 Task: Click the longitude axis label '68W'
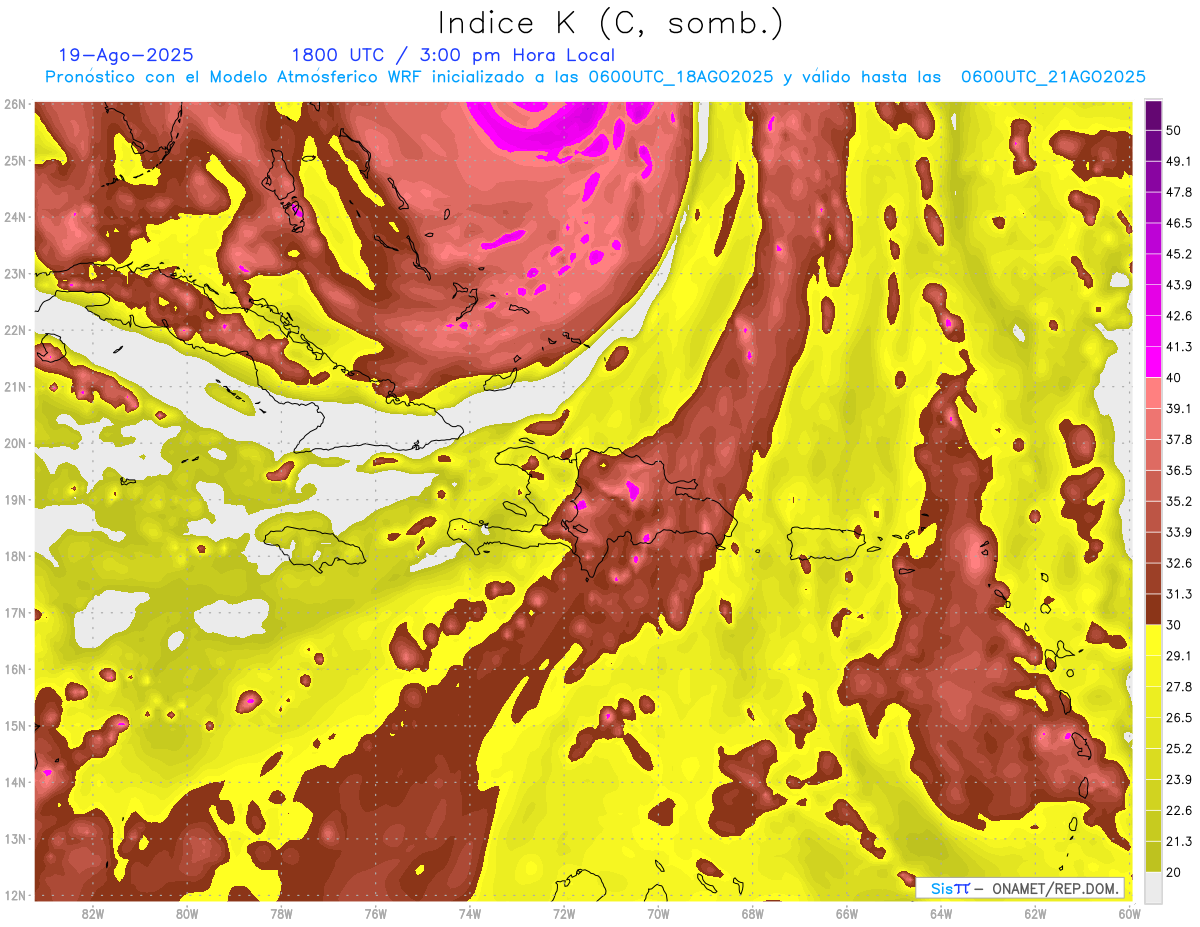[x=753, y=914]
